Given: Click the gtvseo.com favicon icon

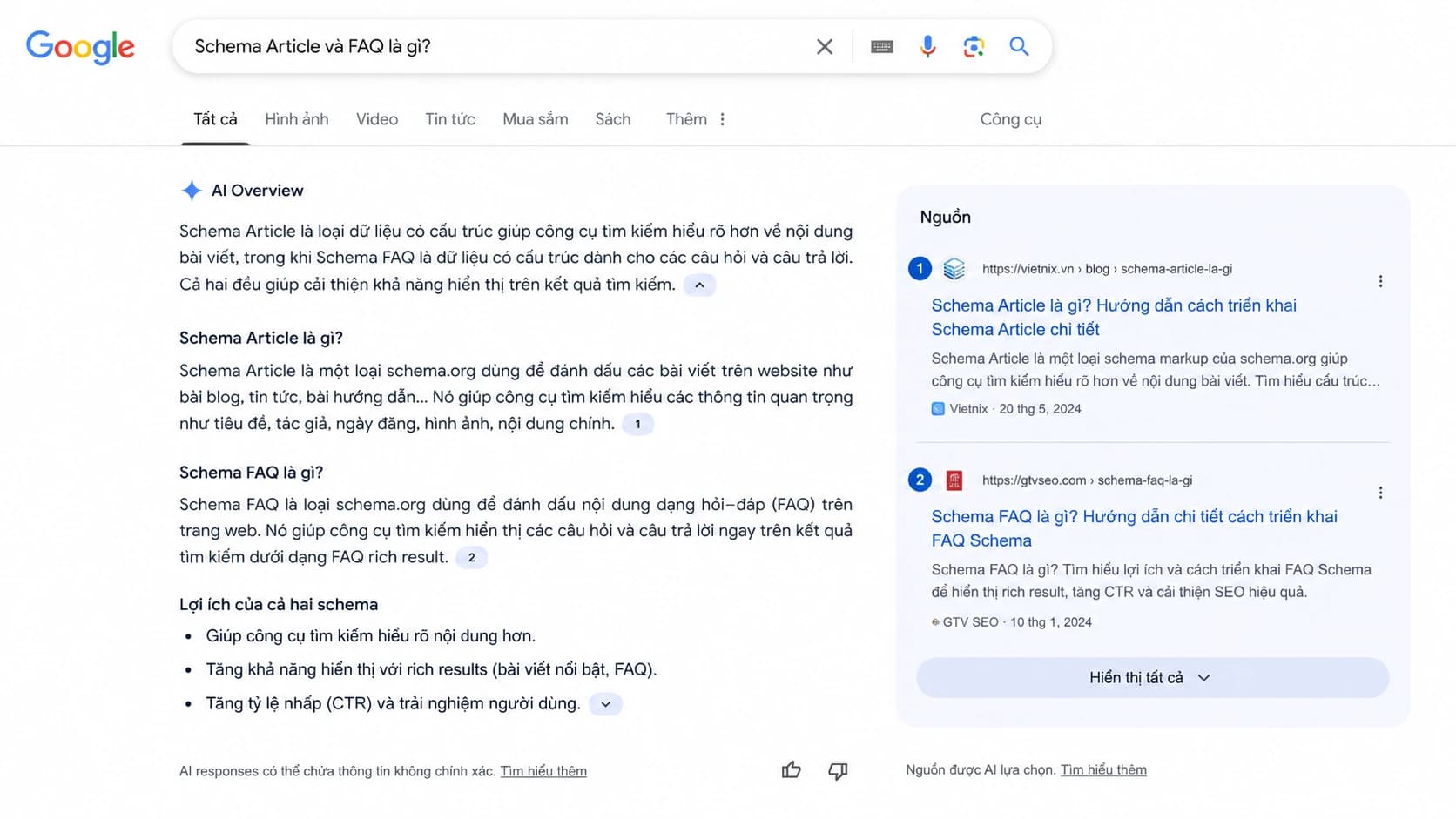Looking at the screenshot, I should coord(954,480).
